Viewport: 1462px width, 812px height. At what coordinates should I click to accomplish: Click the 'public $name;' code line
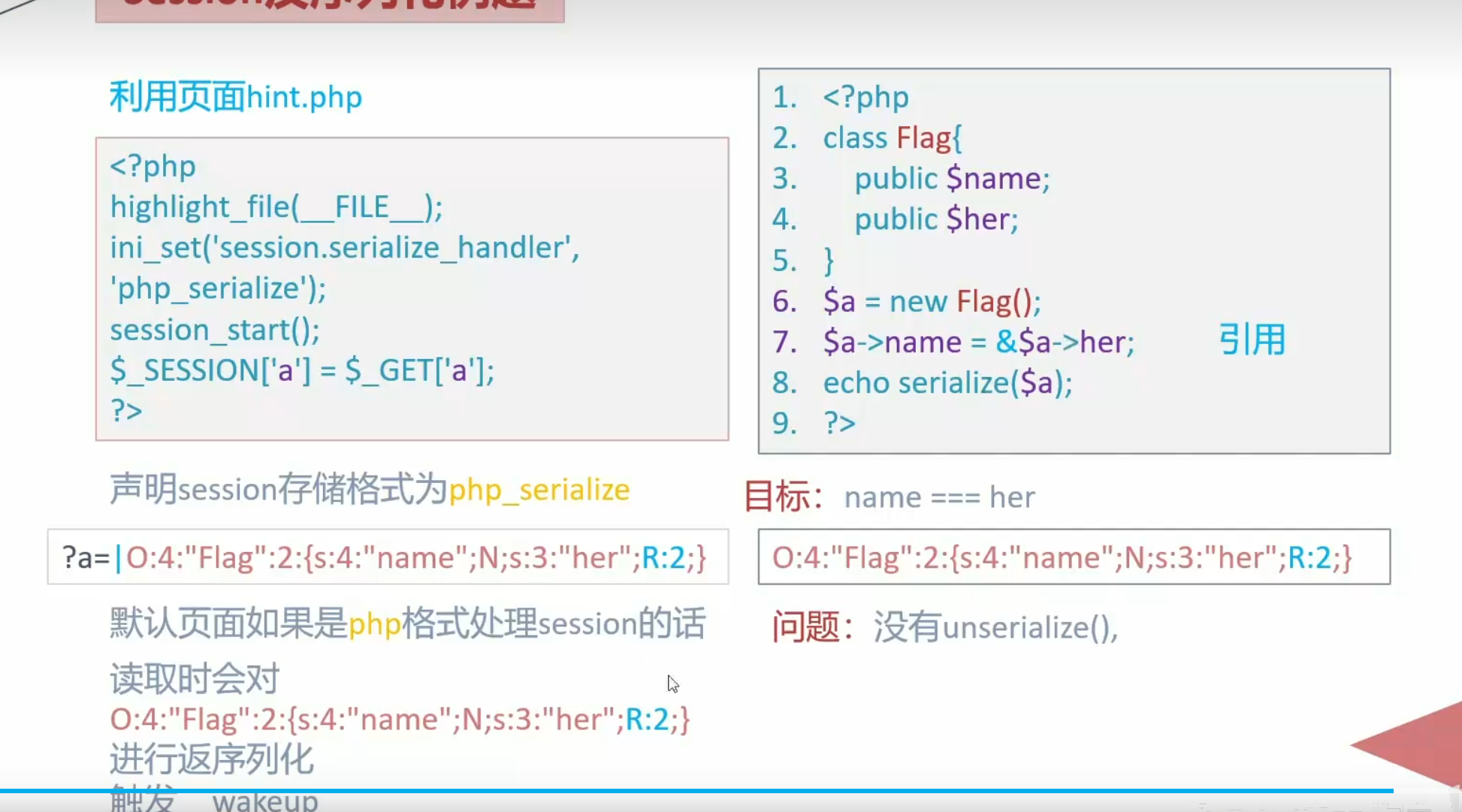pos(951,179)
